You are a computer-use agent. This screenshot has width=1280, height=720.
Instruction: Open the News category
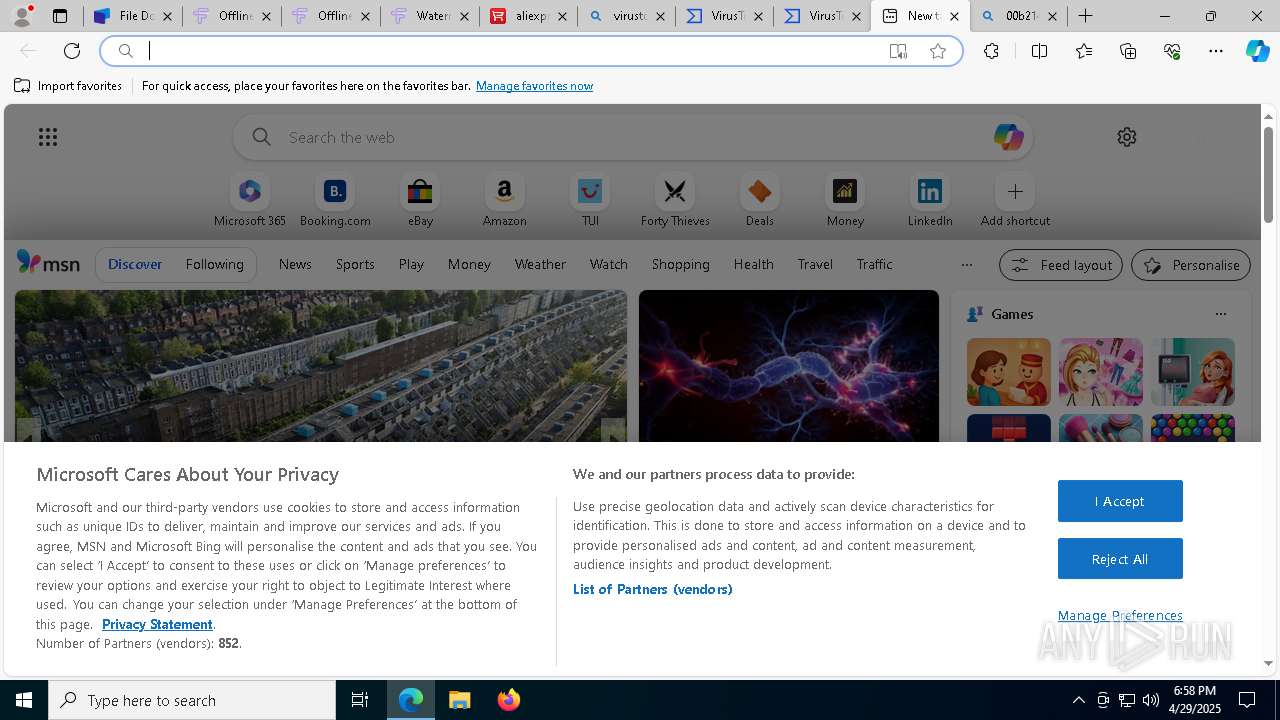click(x=295, y=264)
